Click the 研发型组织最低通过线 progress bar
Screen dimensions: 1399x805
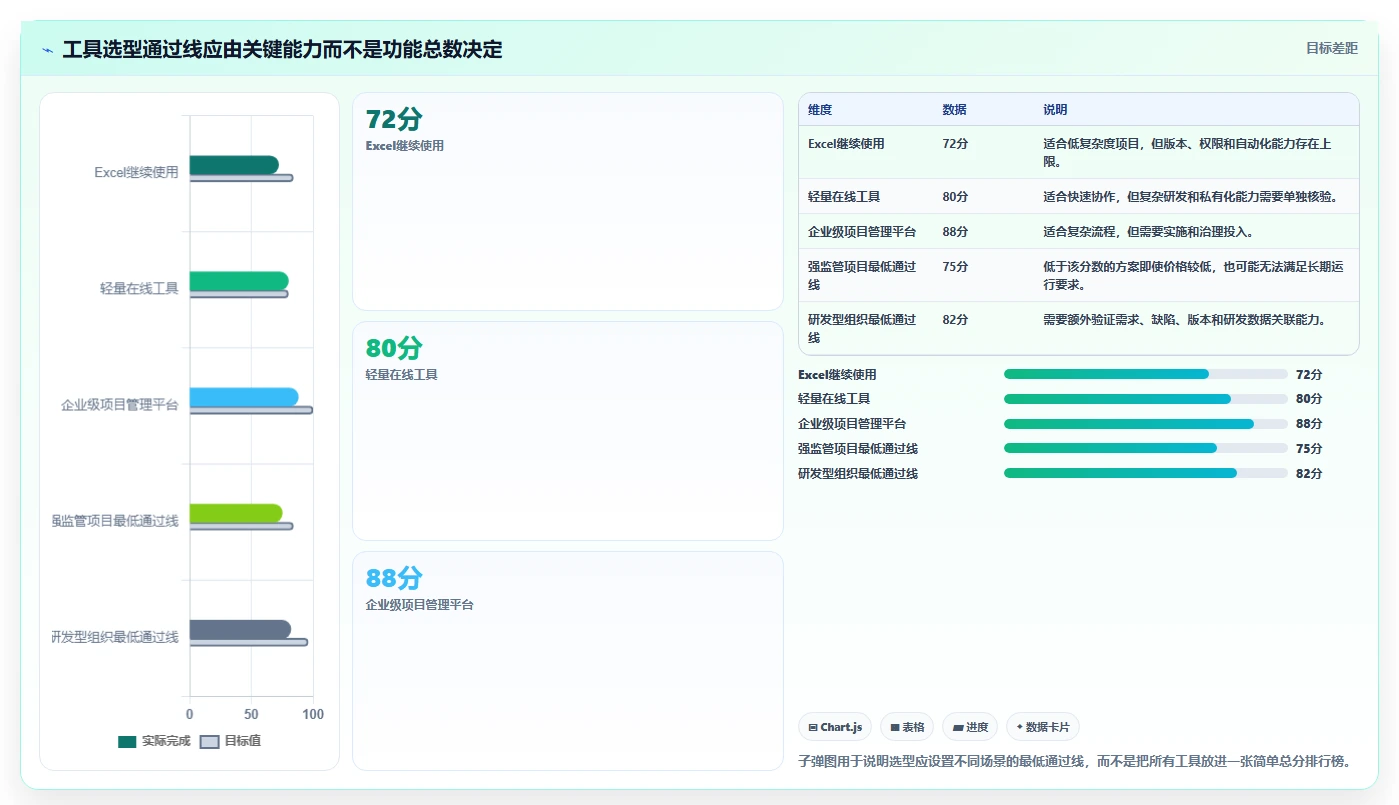coord(1145,473)
